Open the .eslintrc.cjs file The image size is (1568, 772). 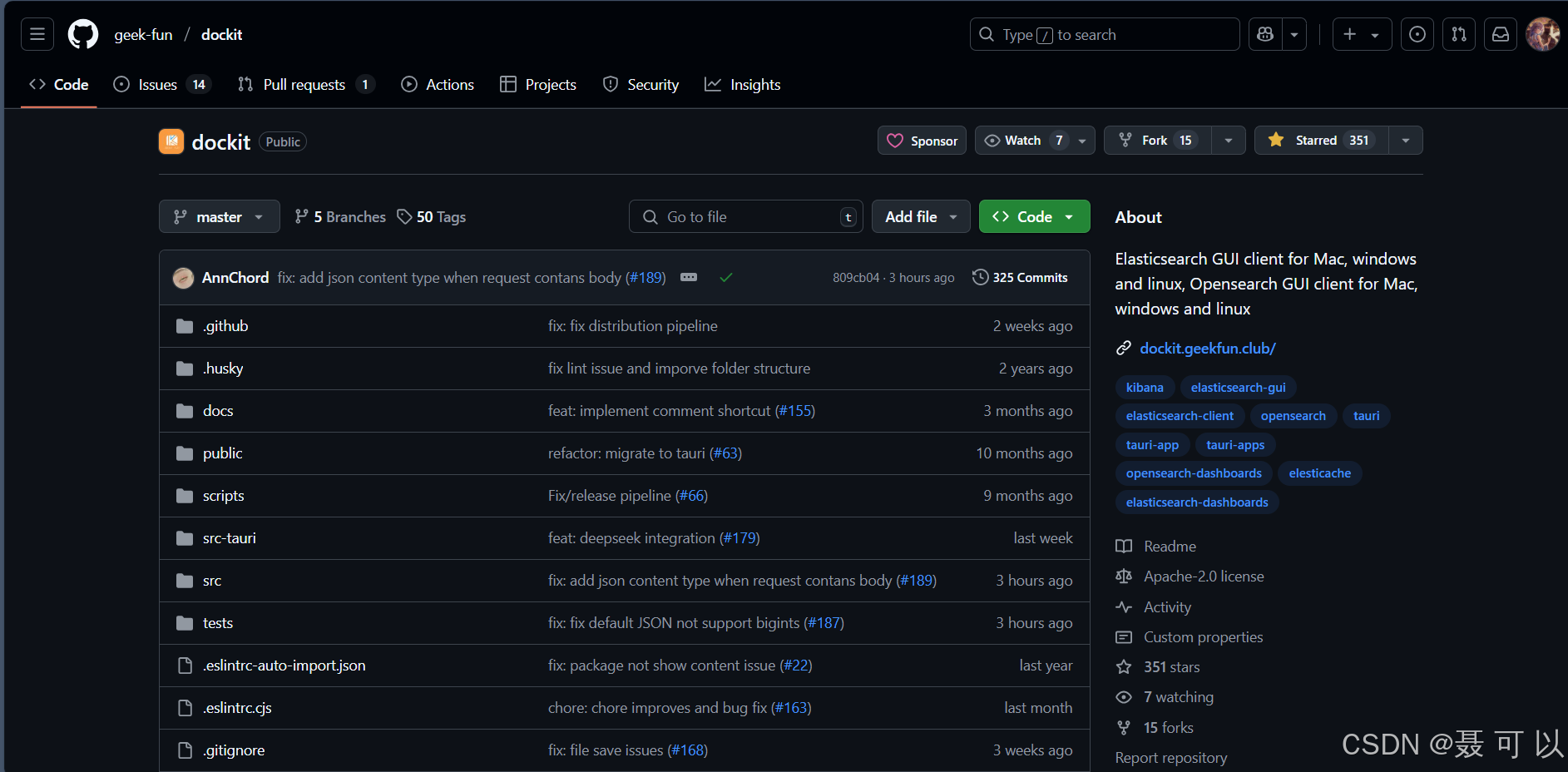click(x=237, y=708)
